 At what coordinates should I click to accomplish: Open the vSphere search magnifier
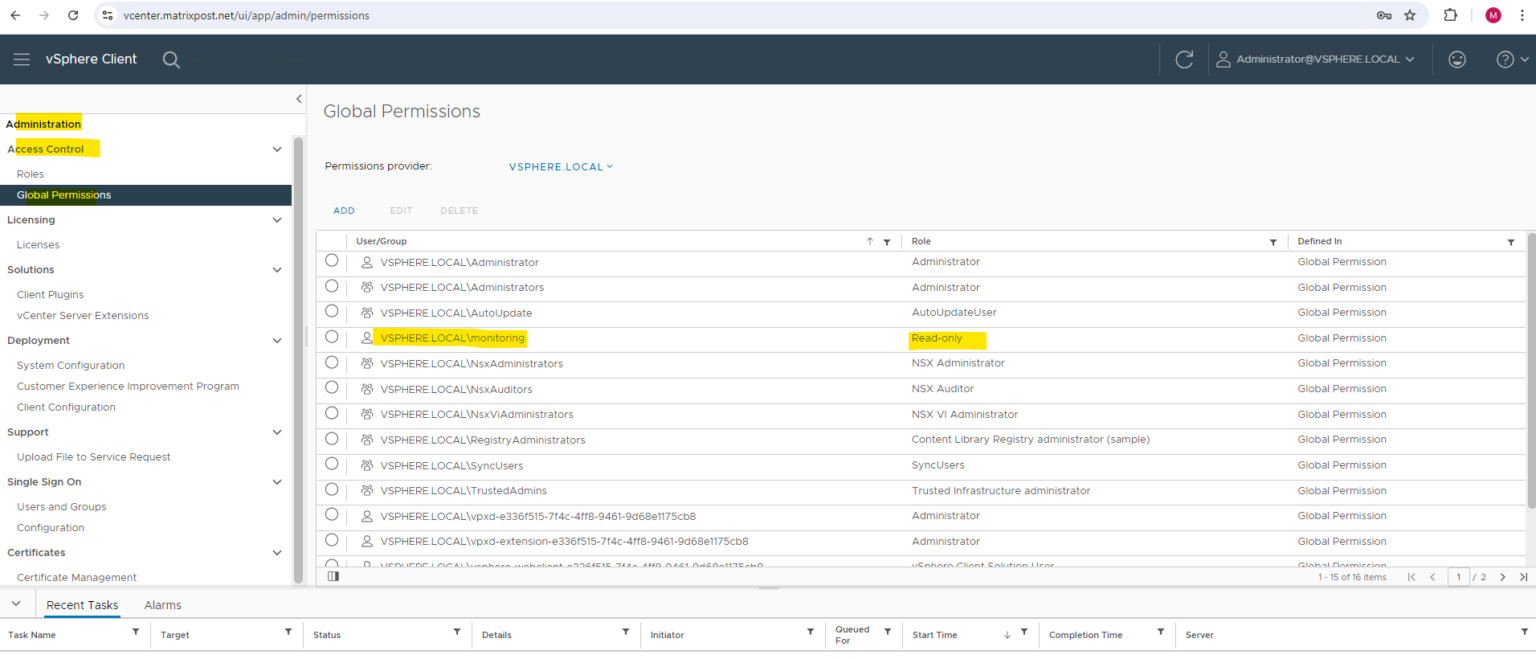pos(171,59)
